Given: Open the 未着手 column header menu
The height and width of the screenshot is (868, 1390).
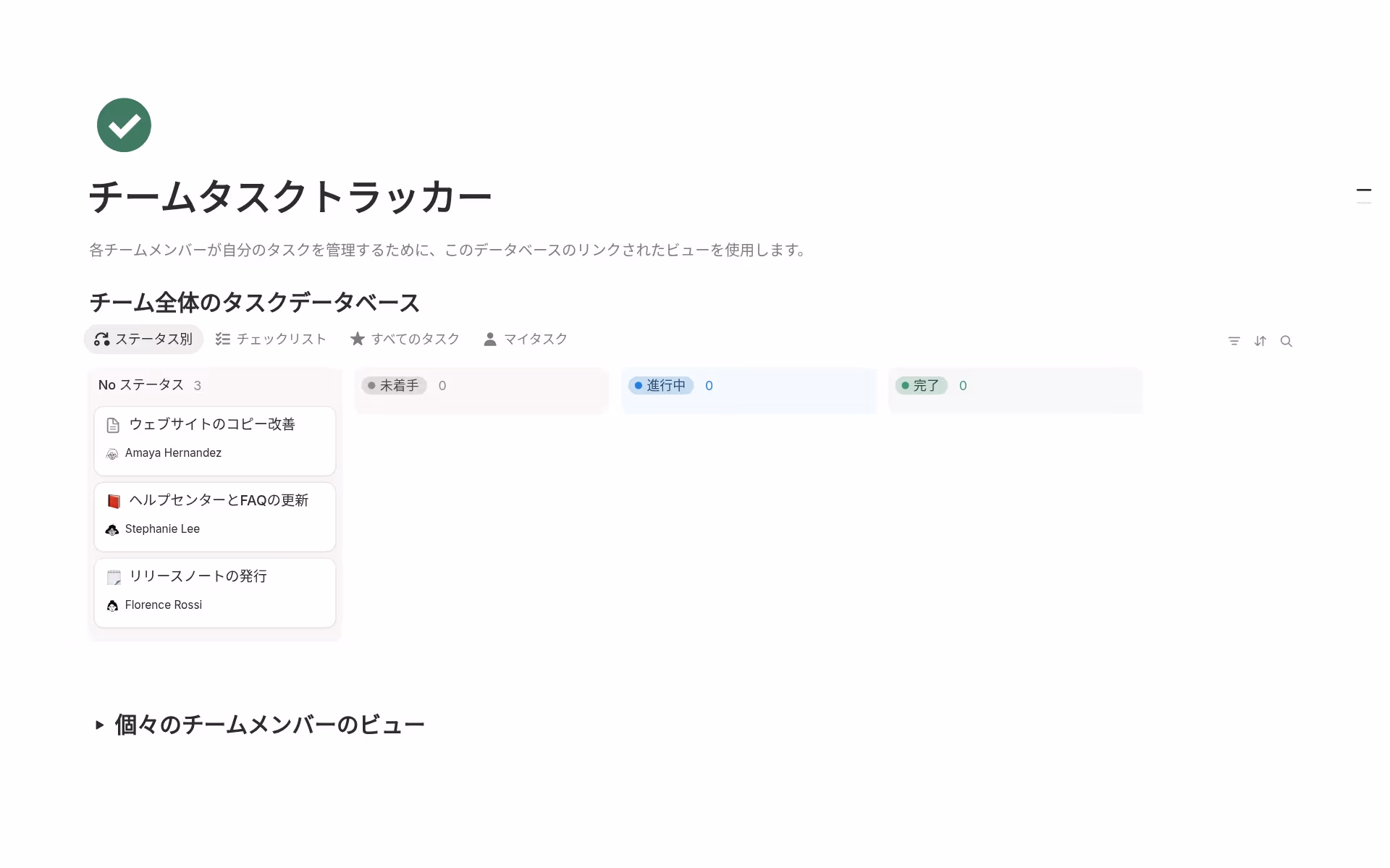Looking at the screenshot, I should pyautogui.click(x=394, y=385).
